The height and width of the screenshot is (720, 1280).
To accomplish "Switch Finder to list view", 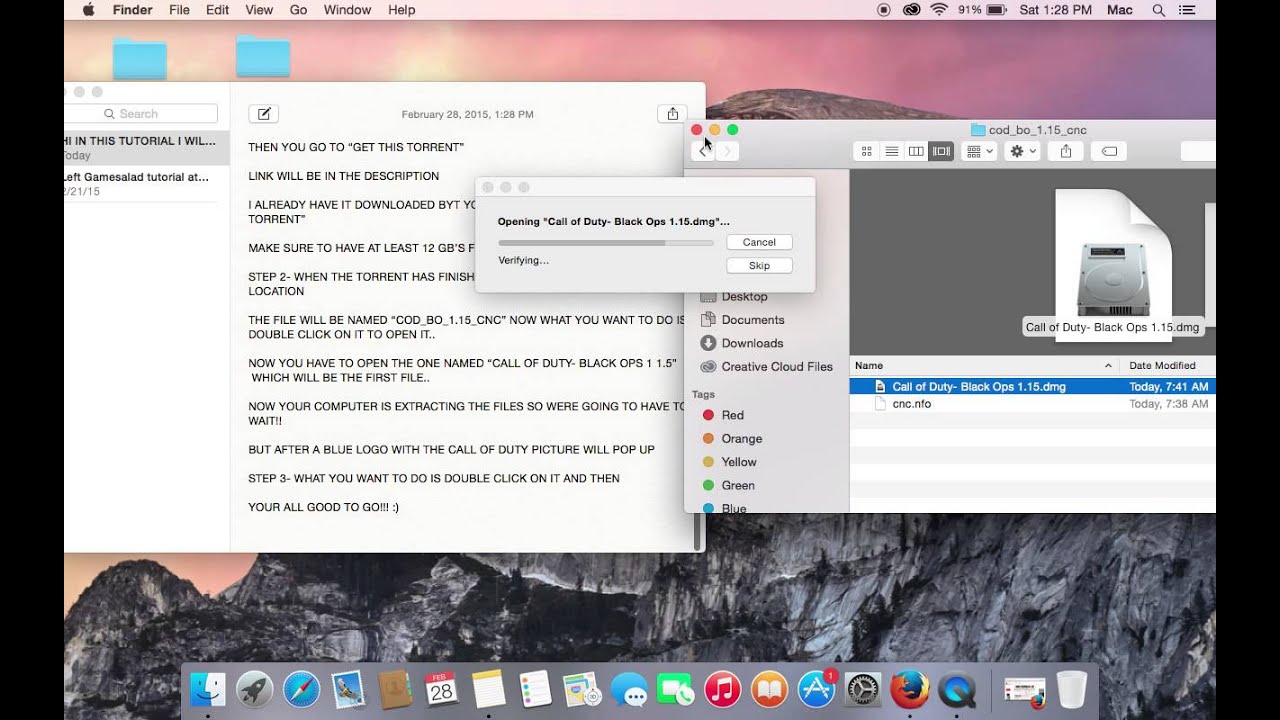I will [891, 151].
